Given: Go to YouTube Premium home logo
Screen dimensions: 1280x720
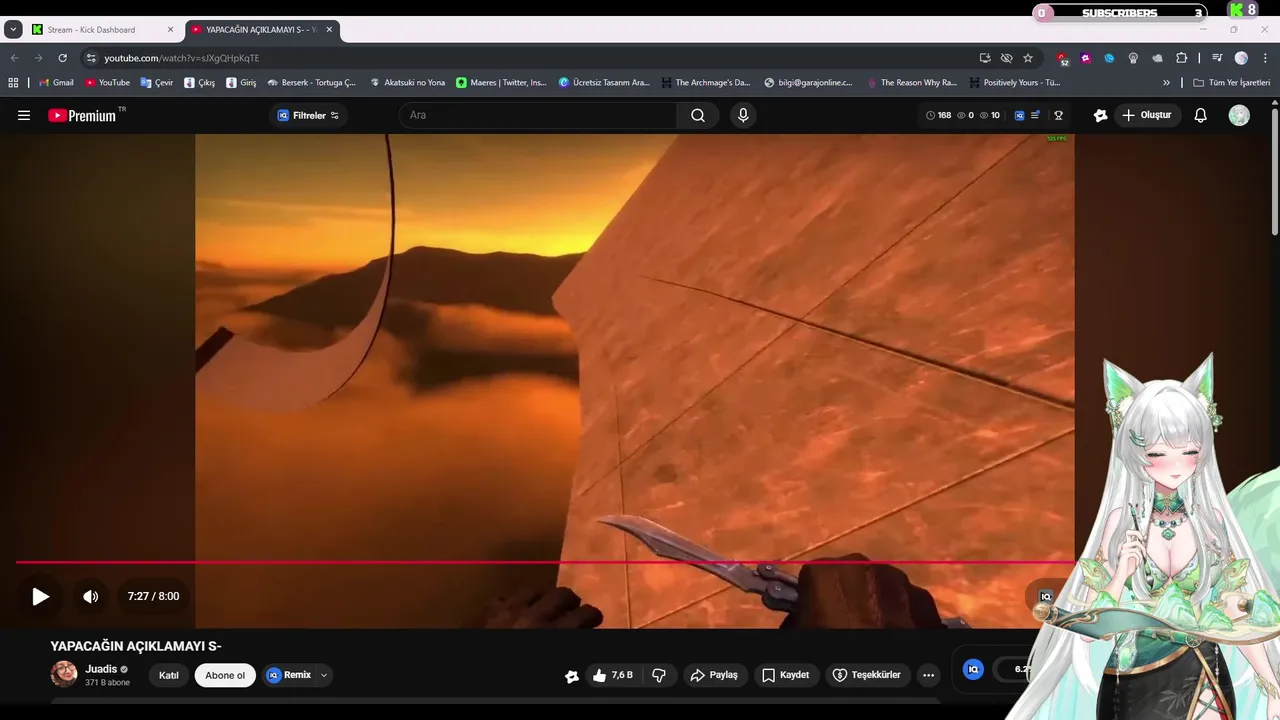Looking at the screenshot, I should click(x=82, y=115).
